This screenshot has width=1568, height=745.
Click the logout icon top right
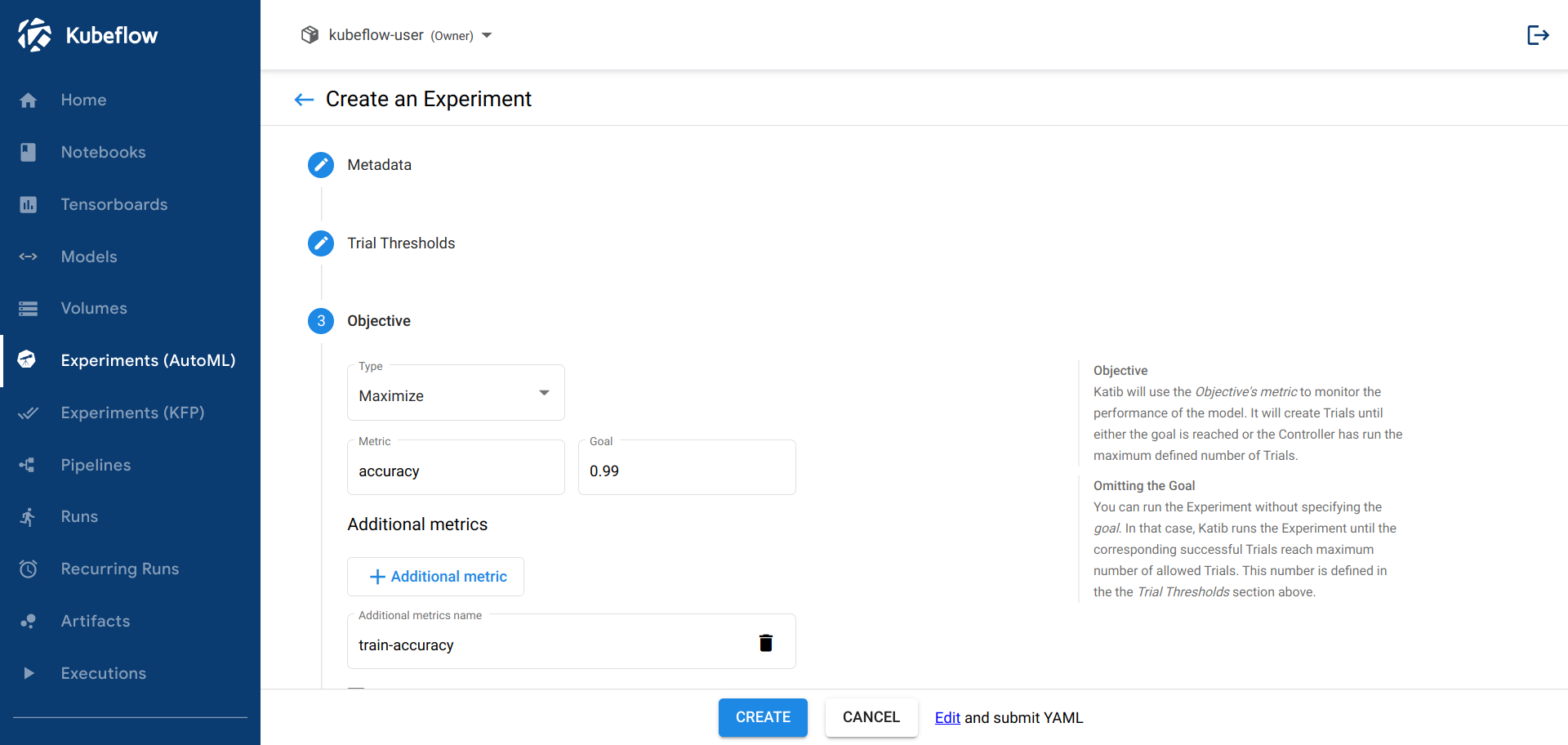pos(1538,34)
